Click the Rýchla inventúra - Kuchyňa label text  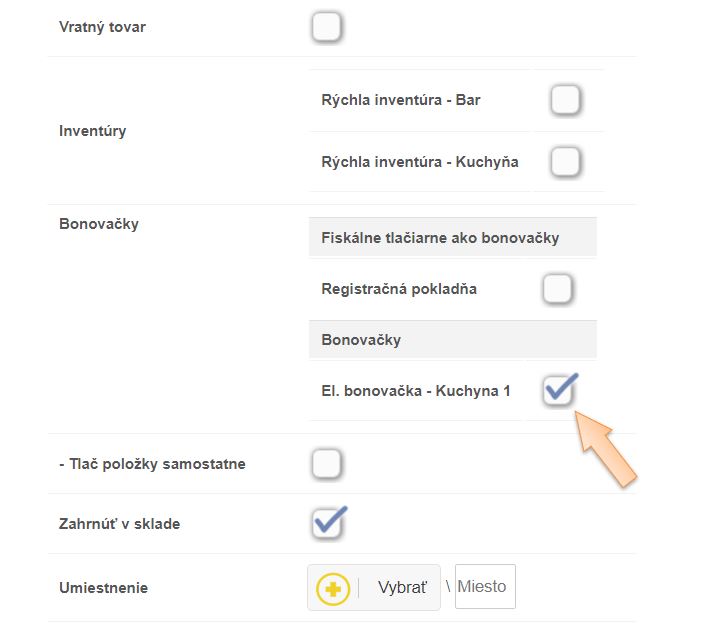point(419,161)
